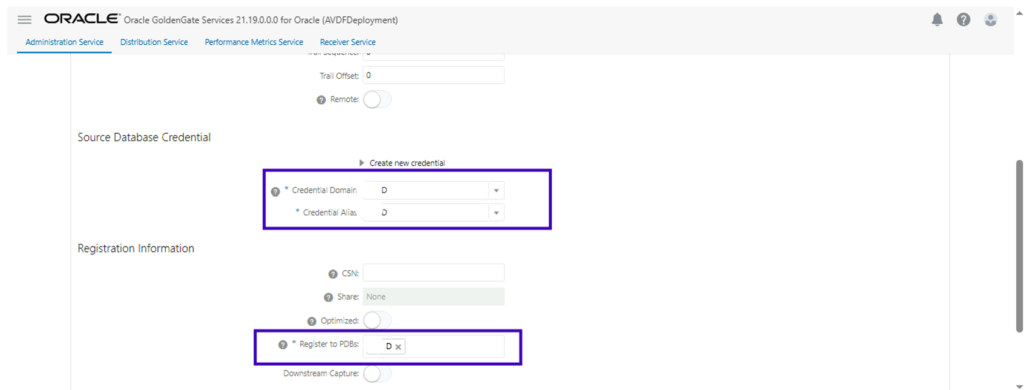Viewport: 1024px width, 390px height.
Task: Switch to Distribution Service tab
Action: 154,42
